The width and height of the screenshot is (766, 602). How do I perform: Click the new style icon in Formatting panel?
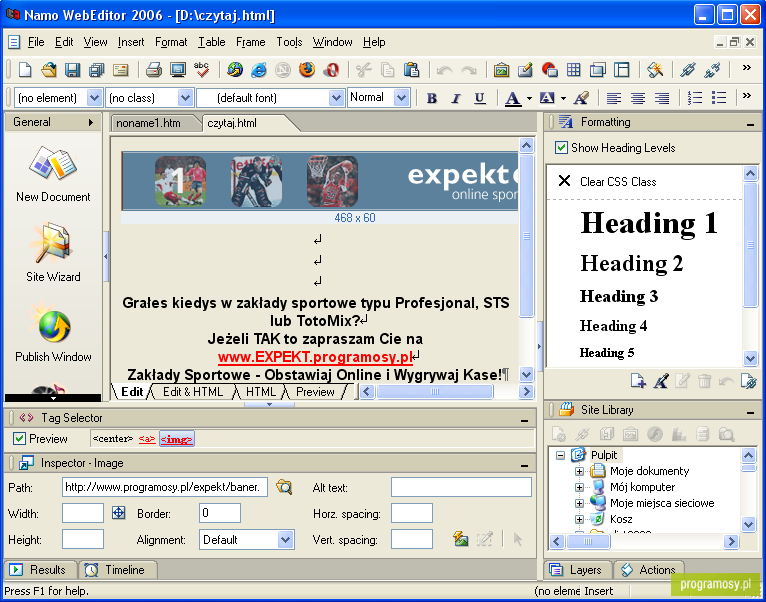click(x=638, y=381)
